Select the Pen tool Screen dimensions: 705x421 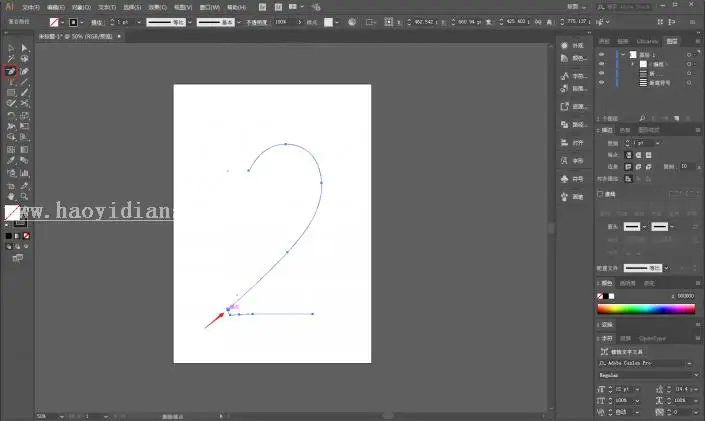coord(11,71)
